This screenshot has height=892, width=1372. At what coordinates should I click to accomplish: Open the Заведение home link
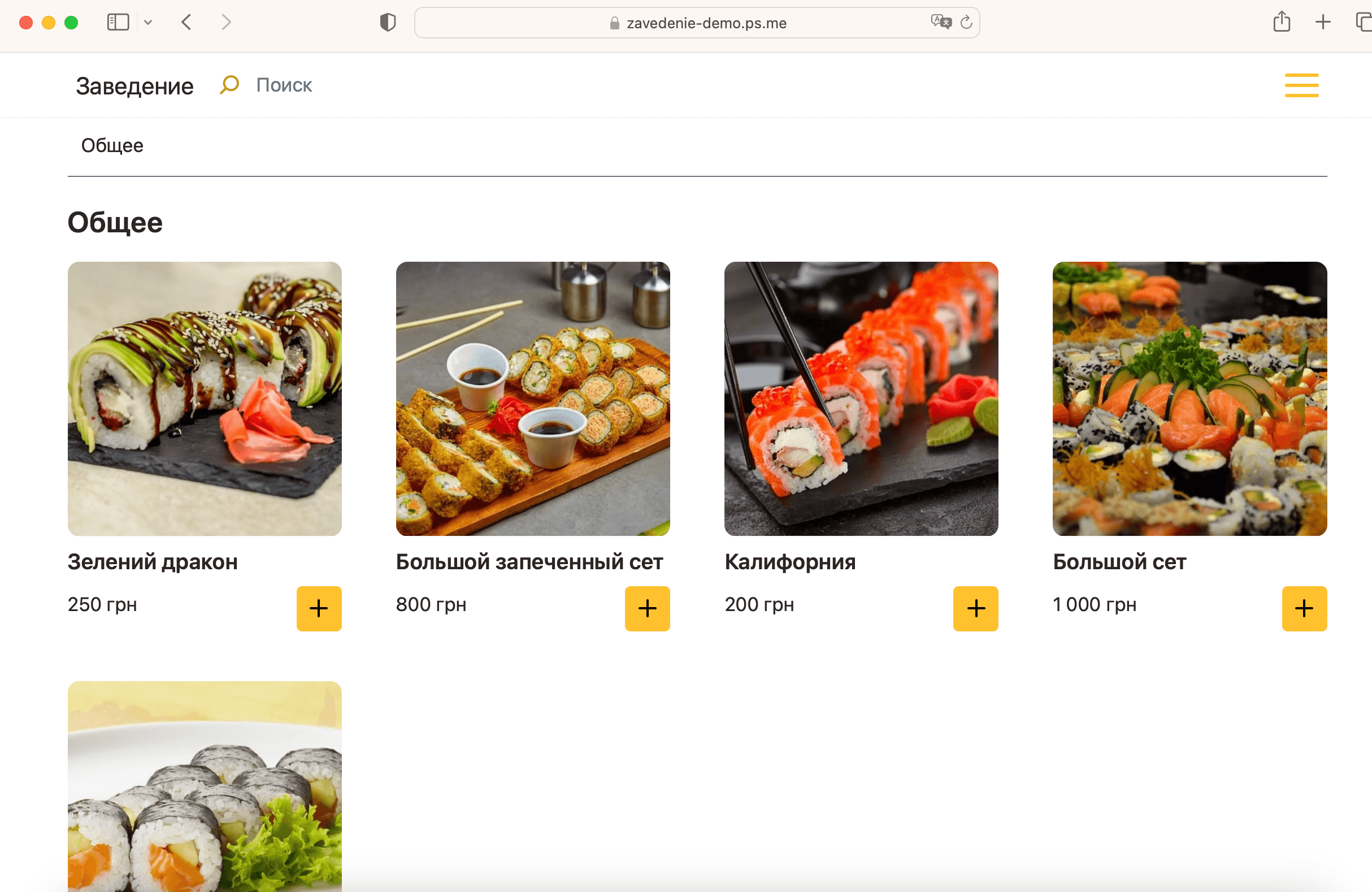point(134,86)
